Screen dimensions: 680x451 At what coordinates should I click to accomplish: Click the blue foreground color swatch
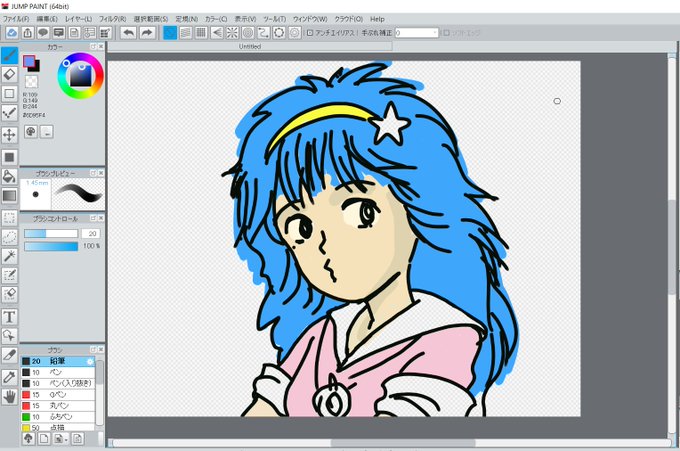pos(29,62)
